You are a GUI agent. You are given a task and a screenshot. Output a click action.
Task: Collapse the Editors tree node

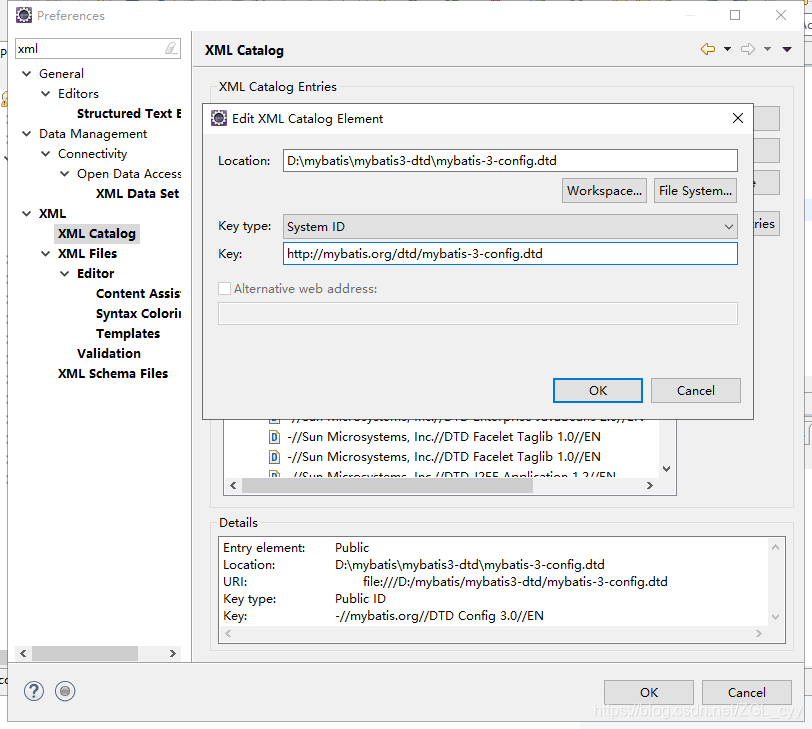point(46,94)
